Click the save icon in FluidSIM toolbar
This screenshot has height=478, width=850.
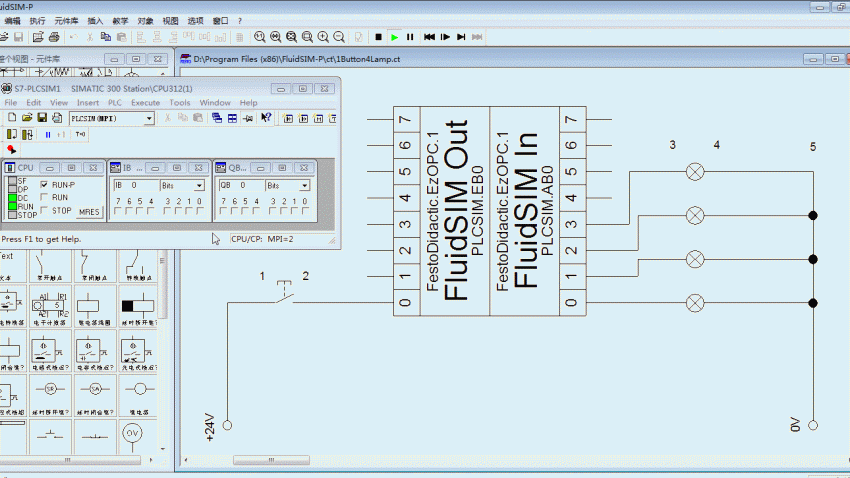tap(18, 37)
